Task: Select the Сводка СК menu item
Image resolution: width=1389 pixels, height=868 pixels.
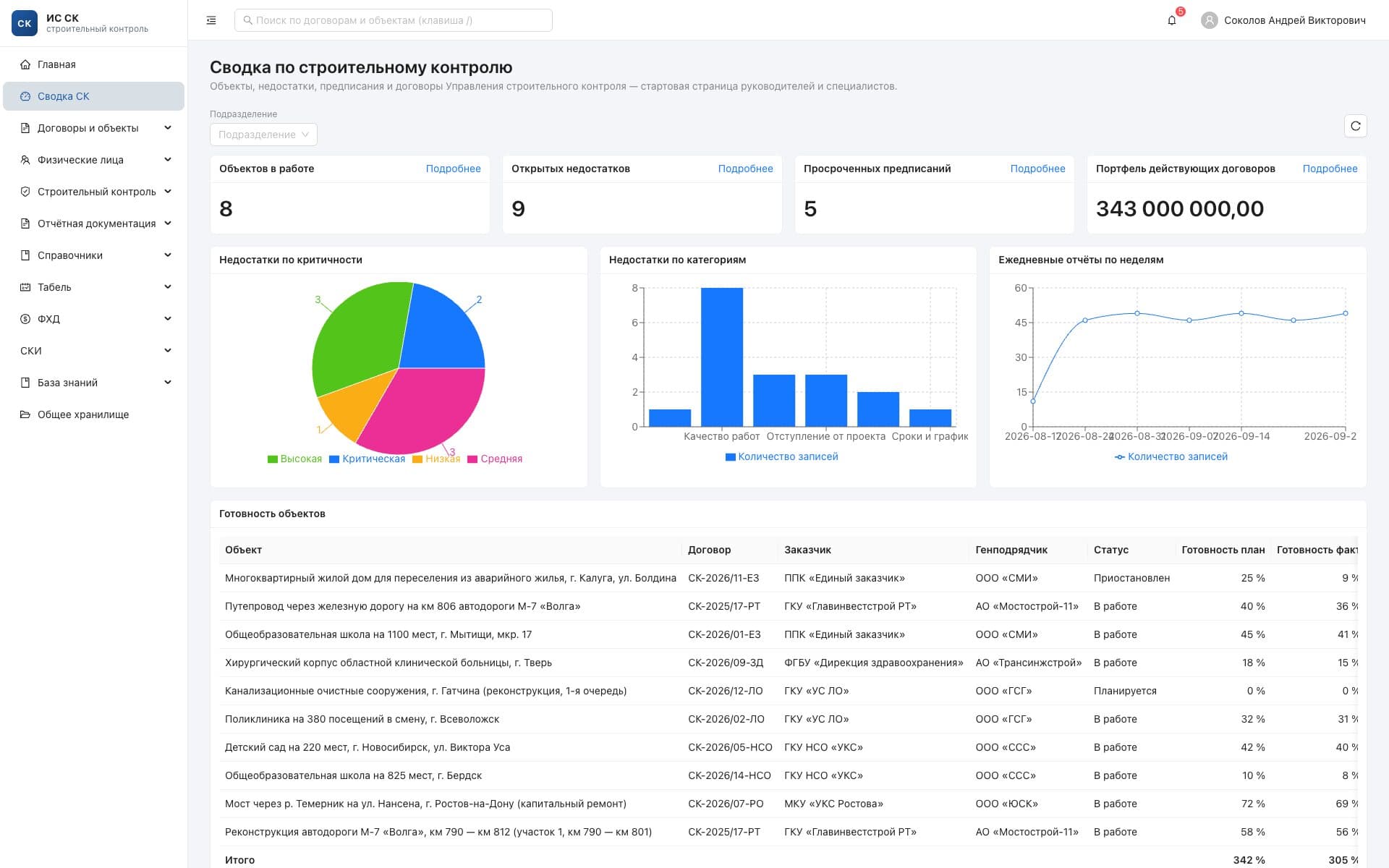Action: click(x=93, y=96)
